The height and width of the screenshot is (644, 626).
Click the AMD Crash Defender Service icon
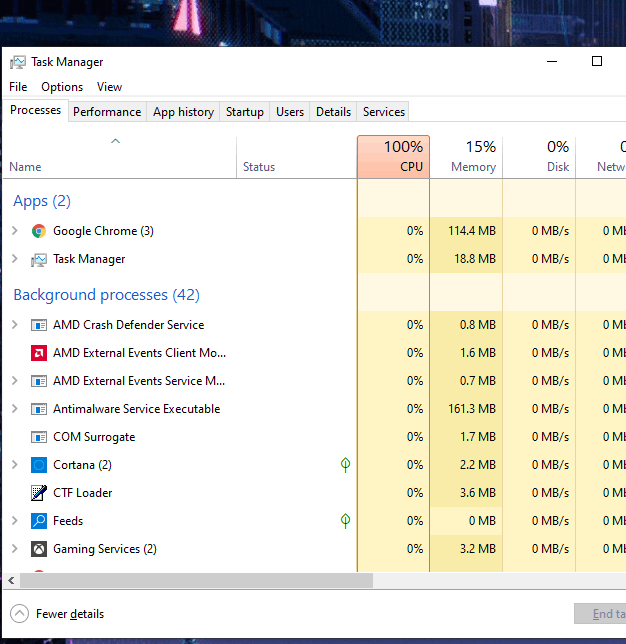point(39,325)
